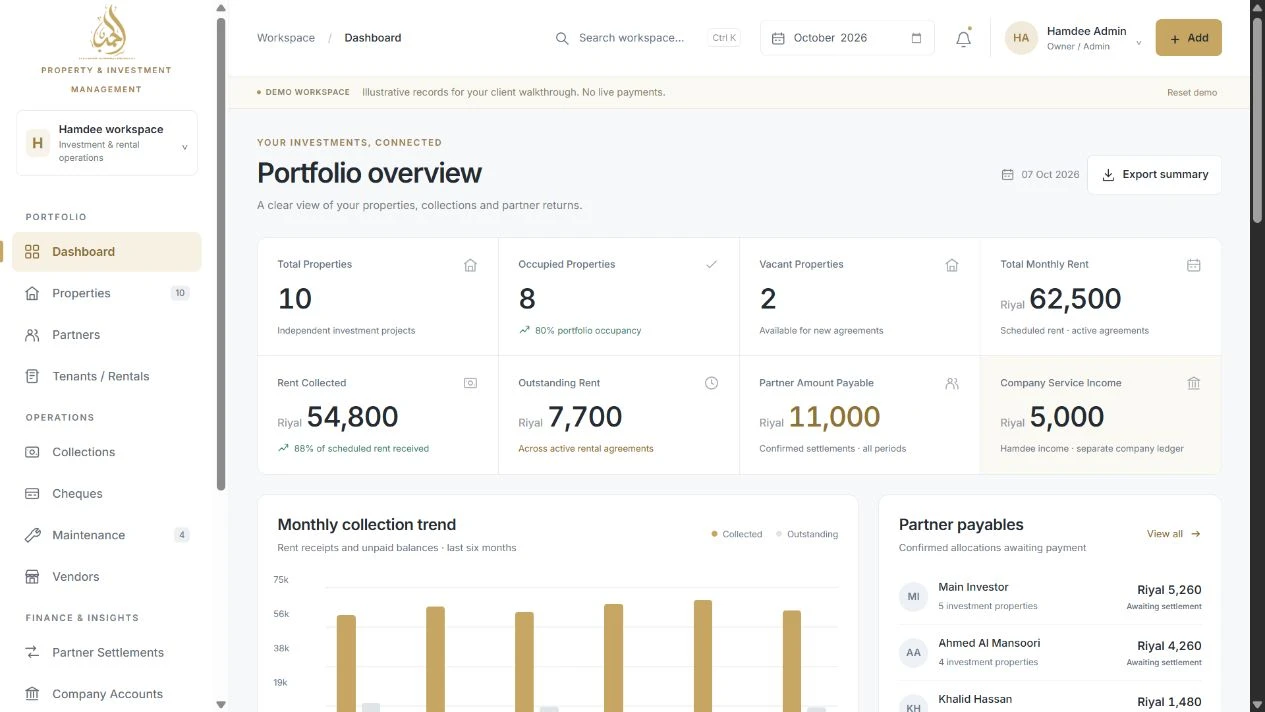Image resolution: width=1265 pixels, height=712 pixels.
Task: Open Maintenance section
Action: click(107, 535)
